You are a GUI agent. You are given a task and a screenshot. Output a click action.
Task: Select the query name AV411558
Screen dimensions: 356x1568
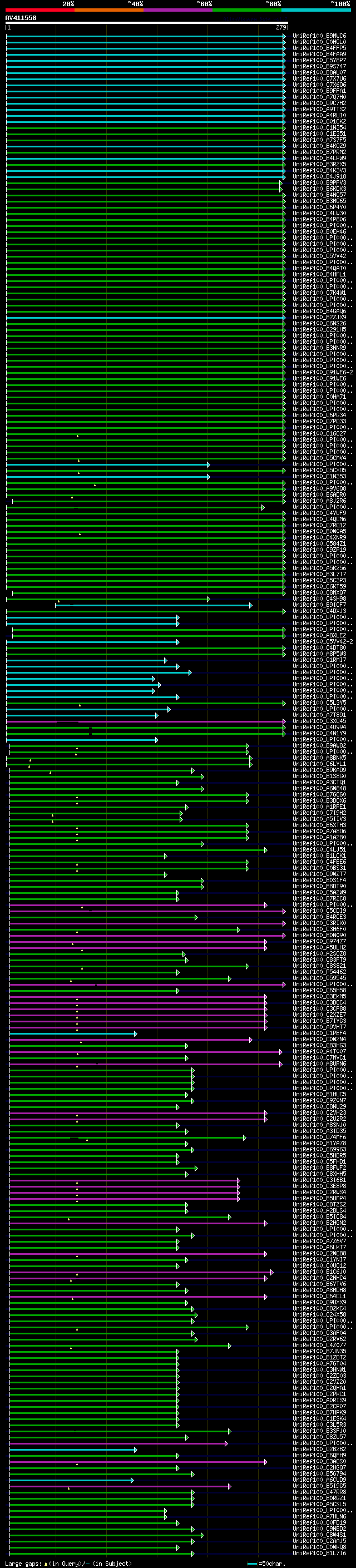(21, 18)
